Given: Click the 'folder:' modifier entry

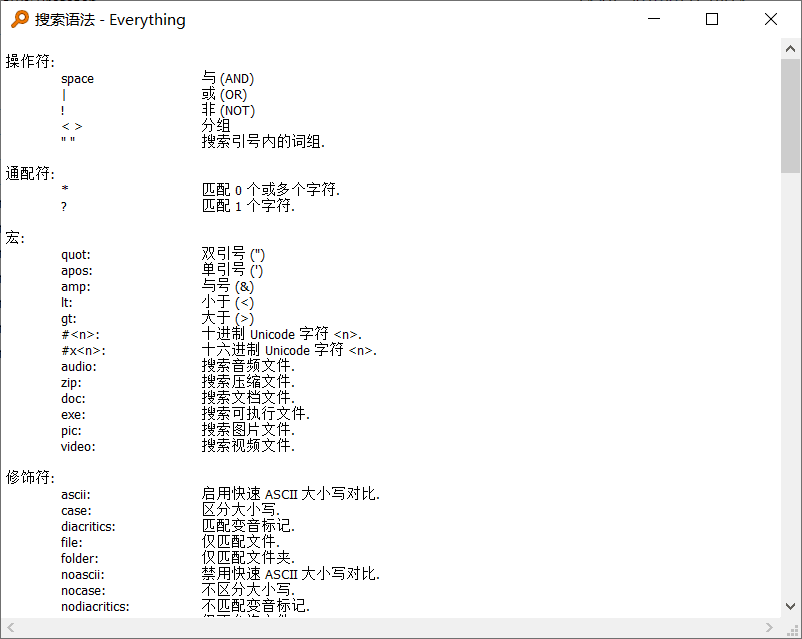Looking at the screenshot, I should point(80,559).
